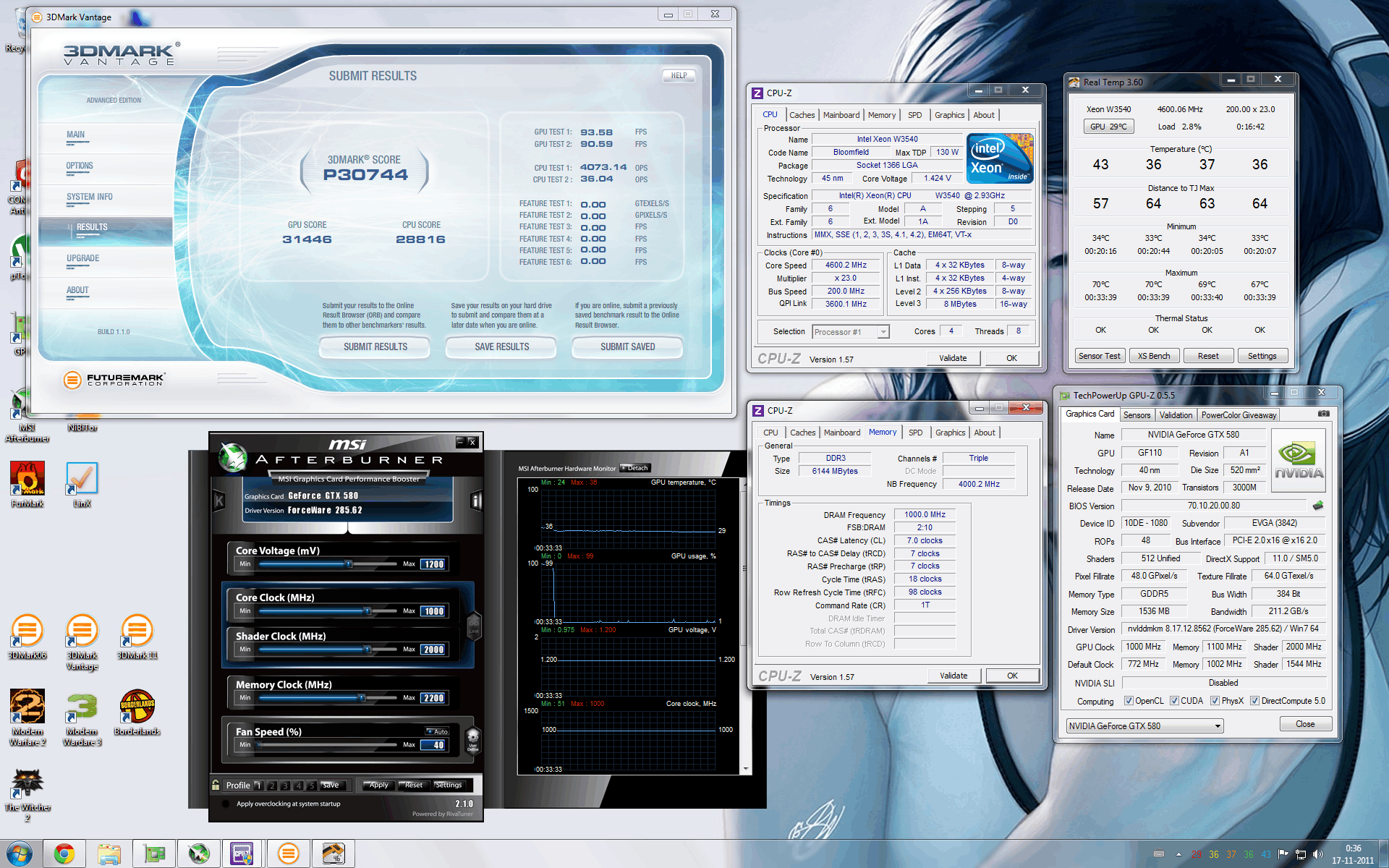Click the XS Bench button in Real Temp
This screenshot has height=868, width=1389.
pos(1154,356)
